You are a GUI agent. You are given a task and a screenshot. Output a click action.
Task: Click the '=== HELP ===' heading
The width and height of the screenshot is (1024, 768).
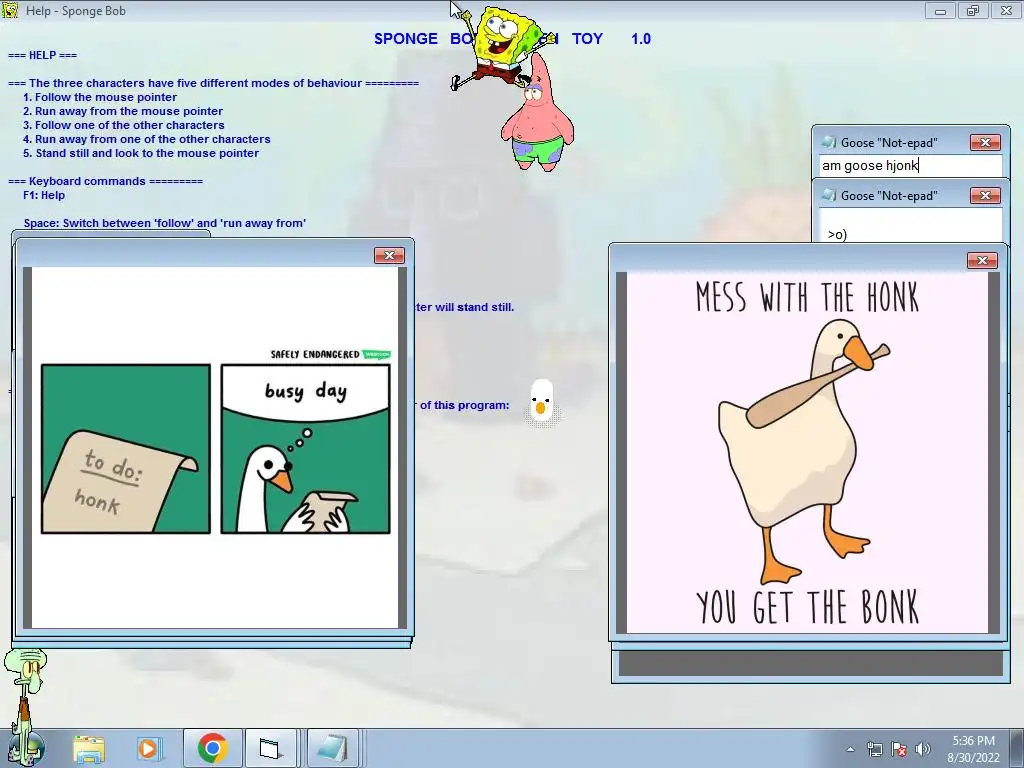point(42,56)
